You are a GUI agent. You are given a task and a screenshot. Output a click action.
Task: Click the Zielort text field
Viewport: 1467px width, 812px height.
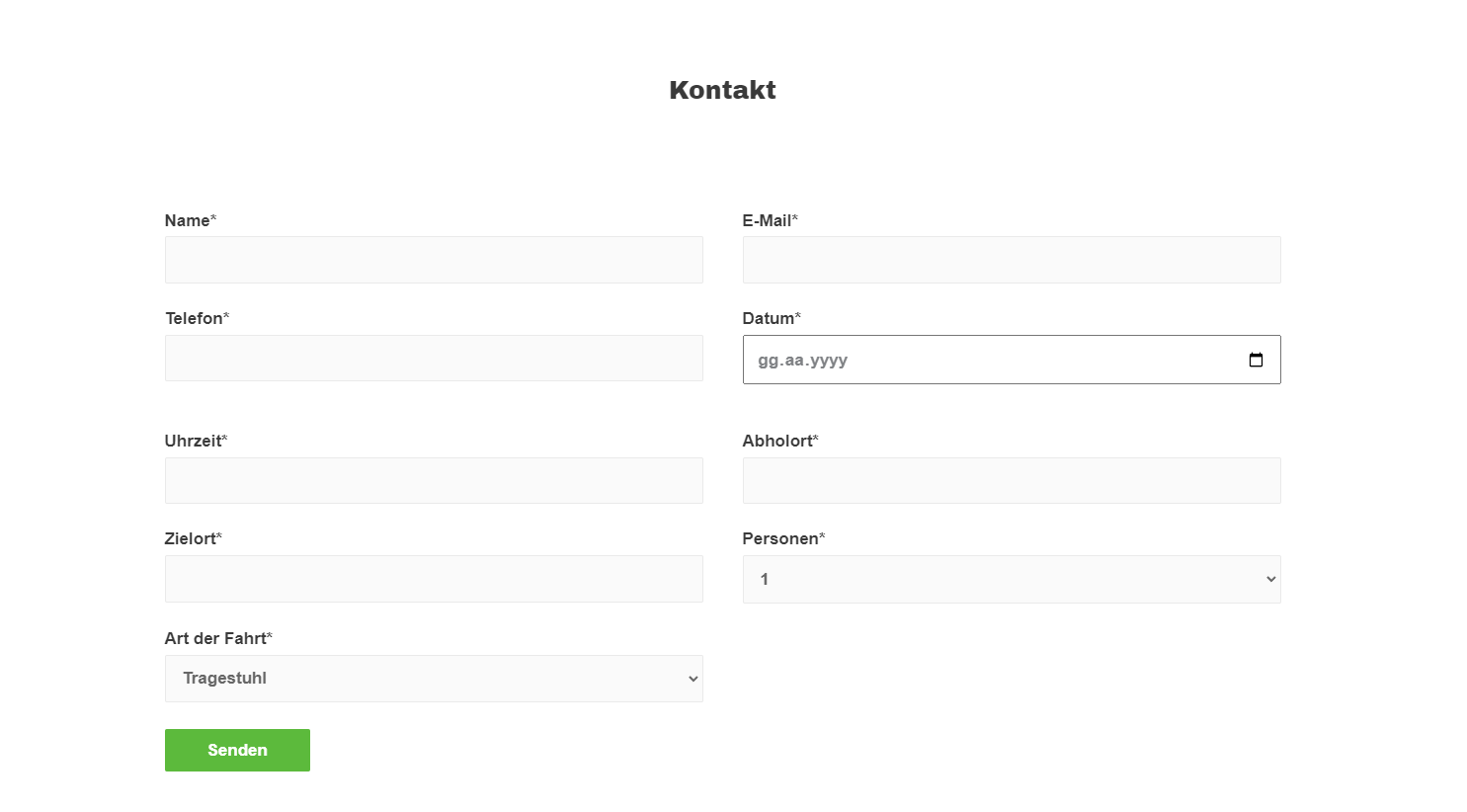[434, 579]
